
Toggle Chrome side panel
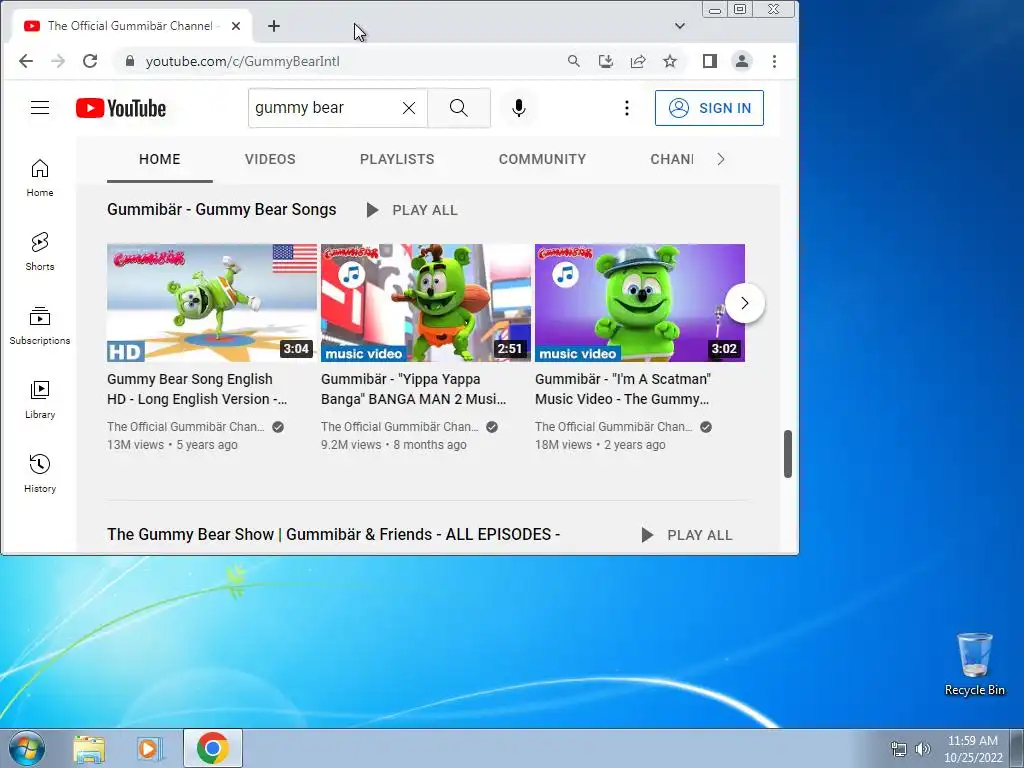tap(710, 61)
